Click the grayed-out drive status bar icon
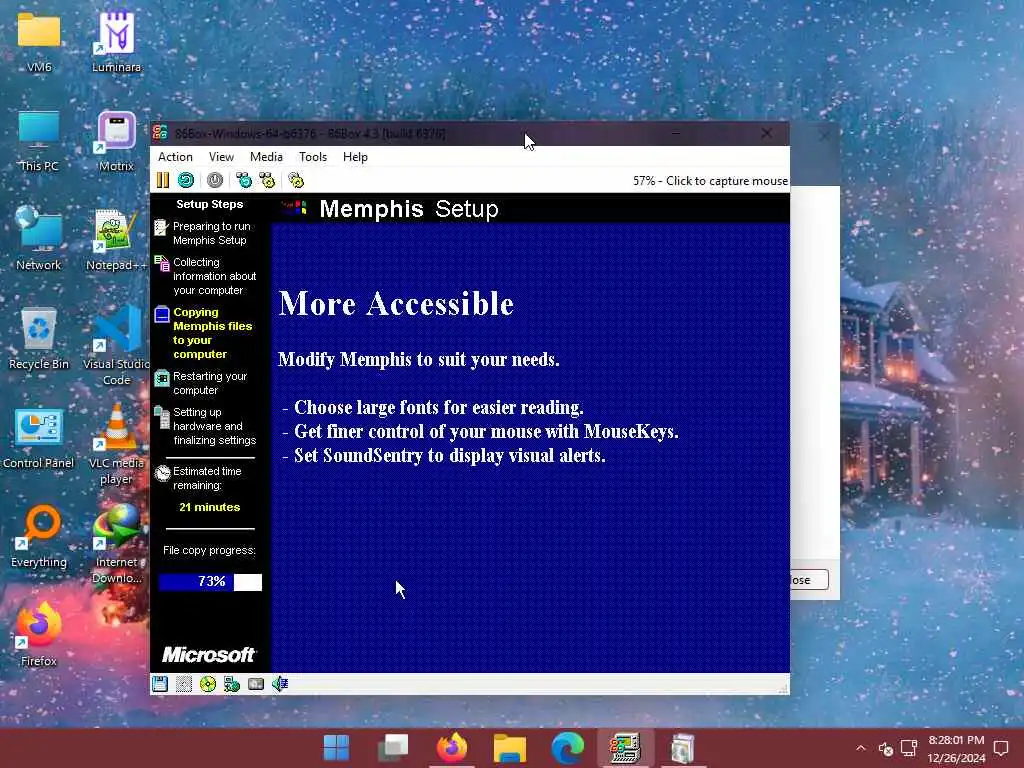 [x=184, y=684]
